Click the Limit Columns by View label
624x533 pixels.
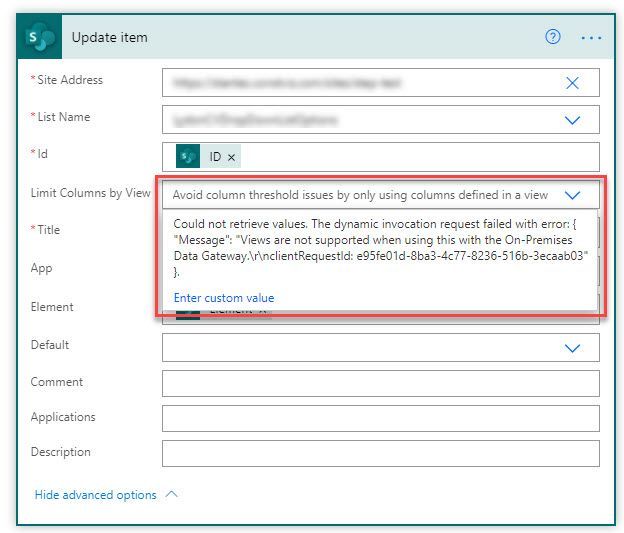click(91, 193)
